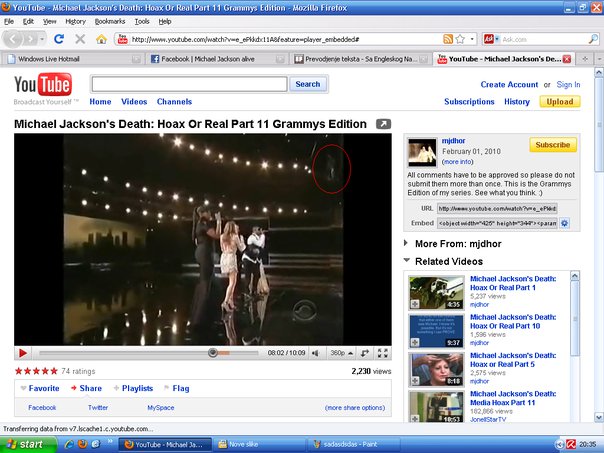Launch Firefox from quick launch
Image resolution: width=604 pixels, height=453 pixels.
(82, 444)
